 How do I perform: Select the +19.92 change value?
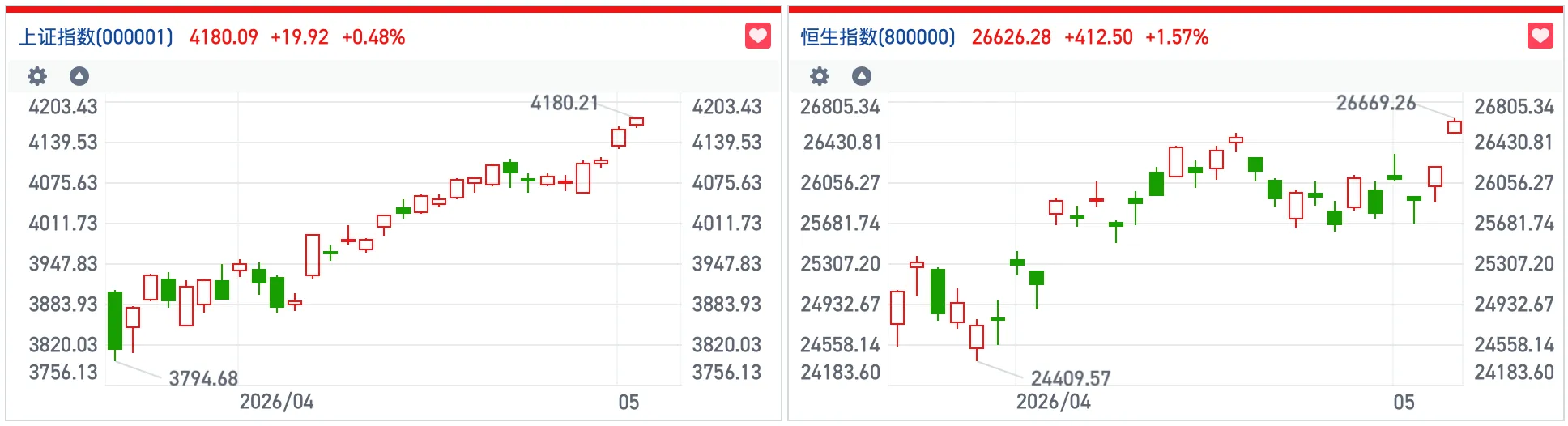pyautogui.click(x=300, y=37)
